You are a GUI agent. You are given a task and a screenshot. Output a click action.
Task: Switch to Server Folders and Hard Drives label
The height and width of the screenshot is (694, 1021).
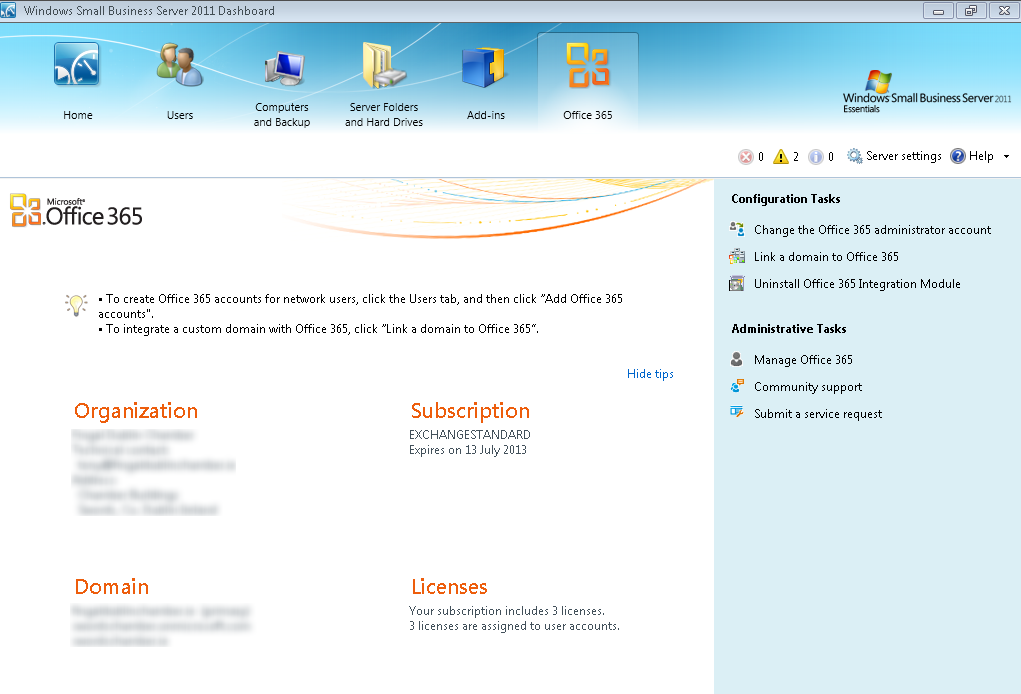point(384,115)
